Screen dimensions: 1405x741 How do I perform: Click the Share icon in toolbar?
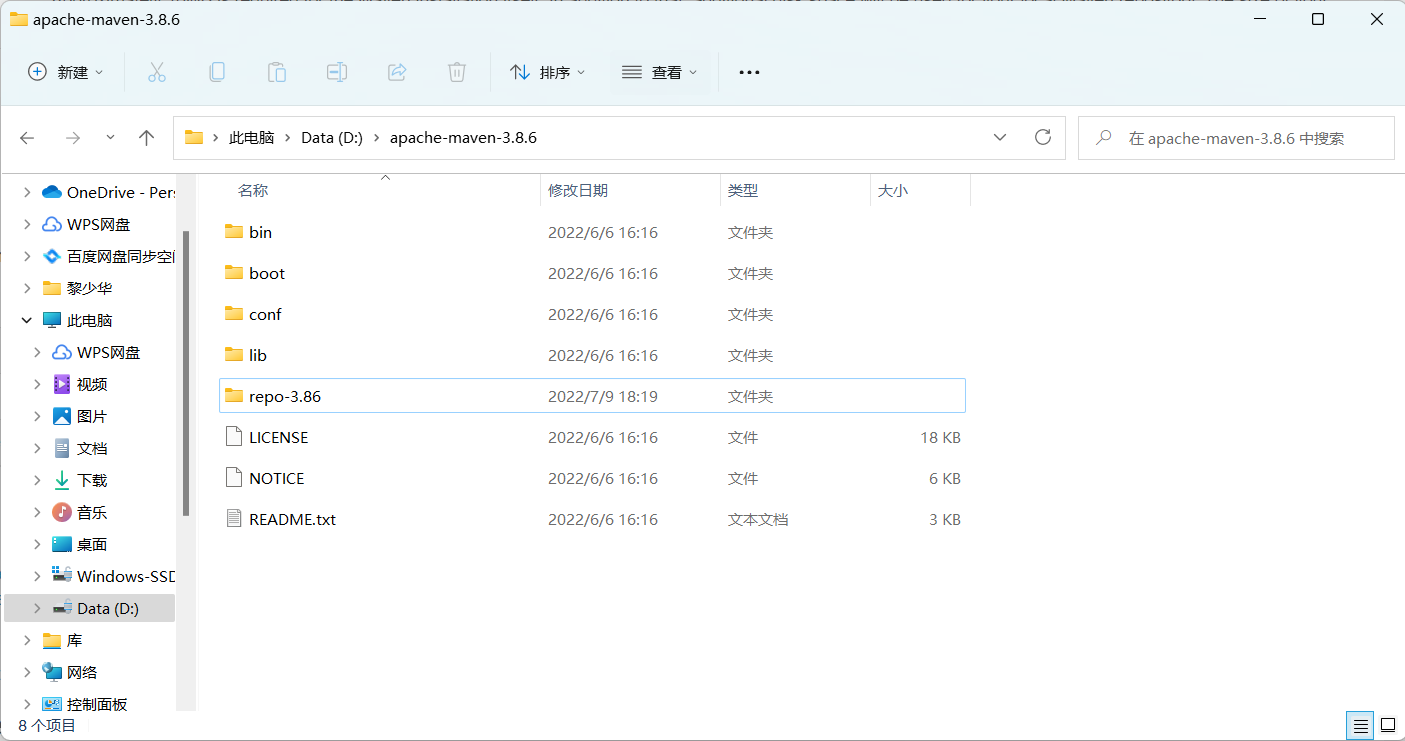pyautogui.click(x=397, y=72)
